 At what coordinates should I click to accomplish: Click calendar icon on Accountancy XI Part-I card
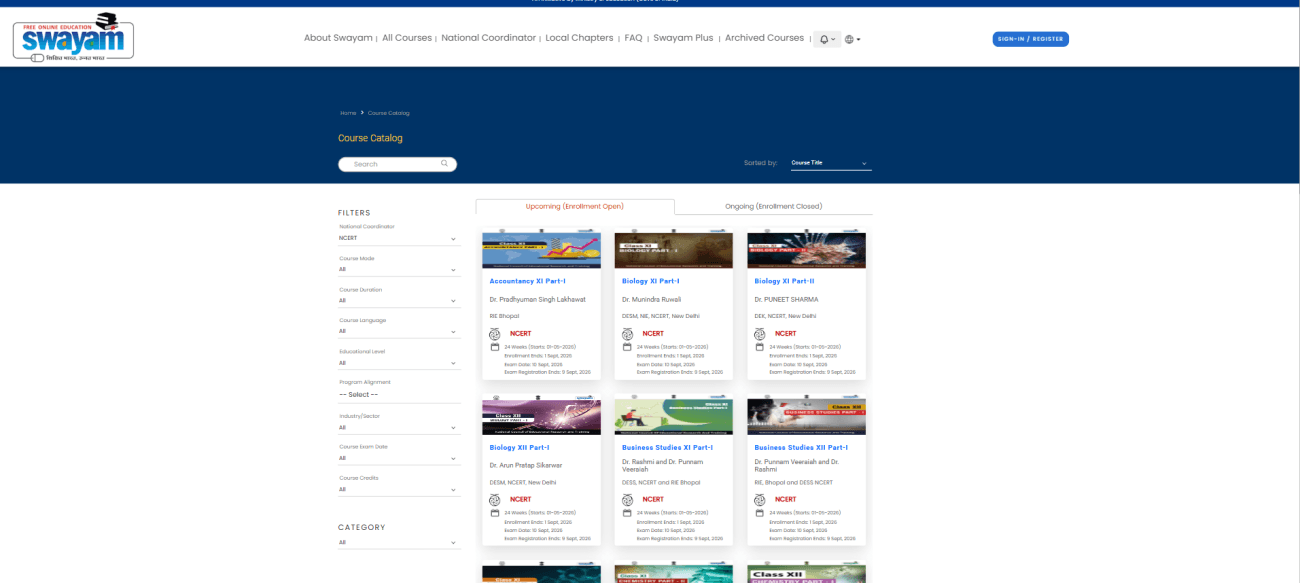click(x=494, y=347)
